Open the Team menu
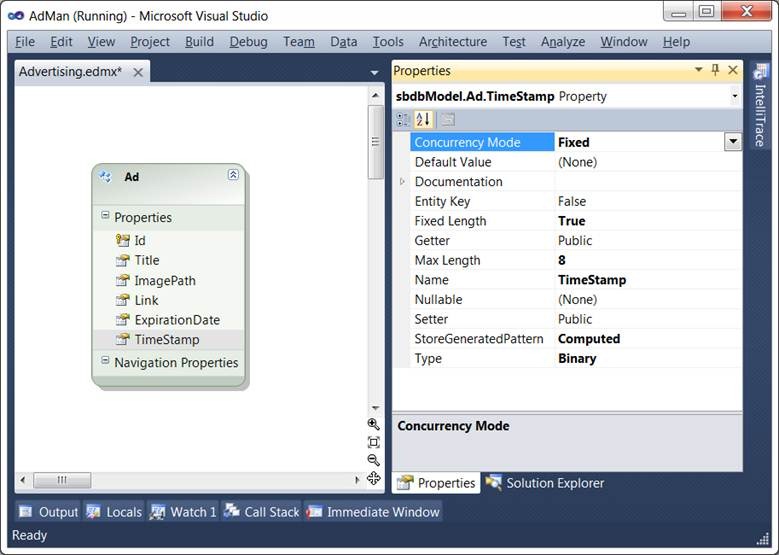Viewport: 779px width, 555px height. 299,42
